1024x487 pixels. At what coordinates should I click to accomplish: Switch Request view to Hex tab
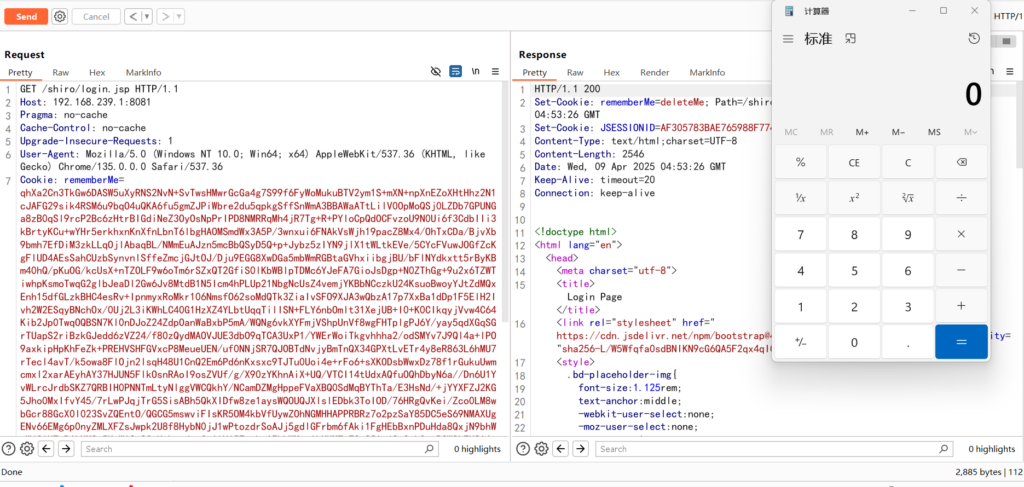click(x=97, y=73)
